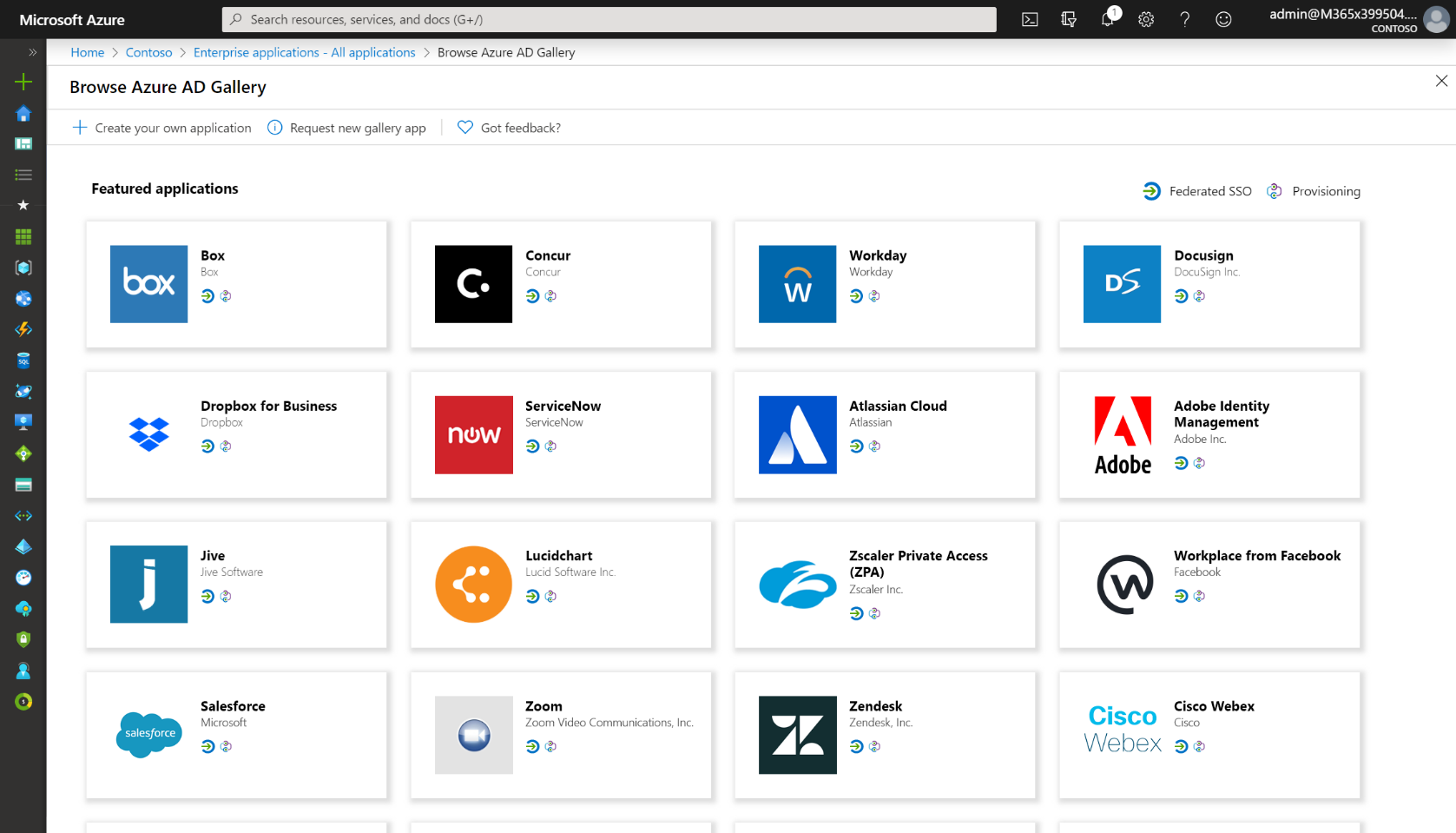
Task: Filter applications by Provisioning
Action: point(1314,191)
